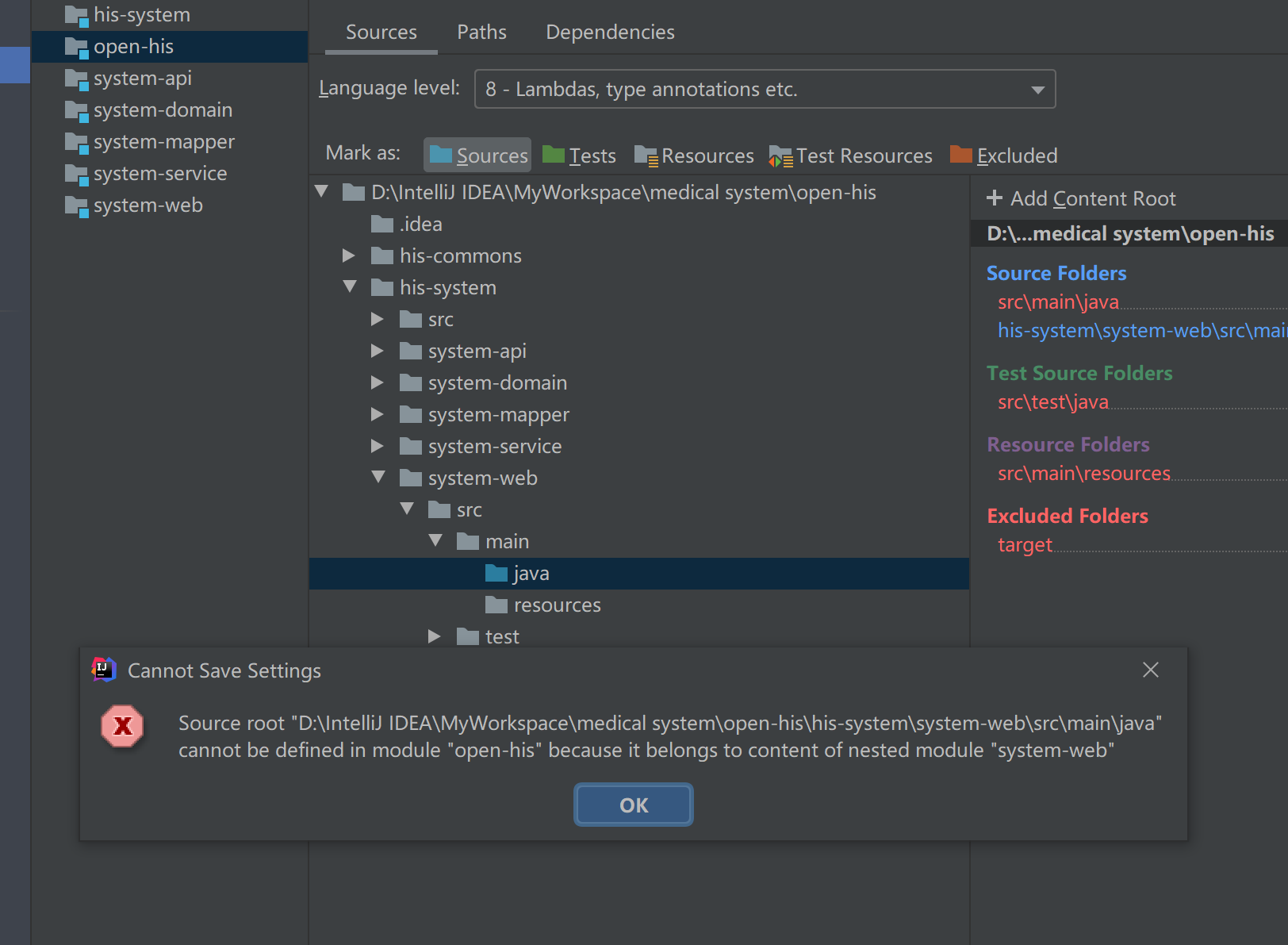
Task: Select the open-his module in the list
Action: (x=170, y=47)
